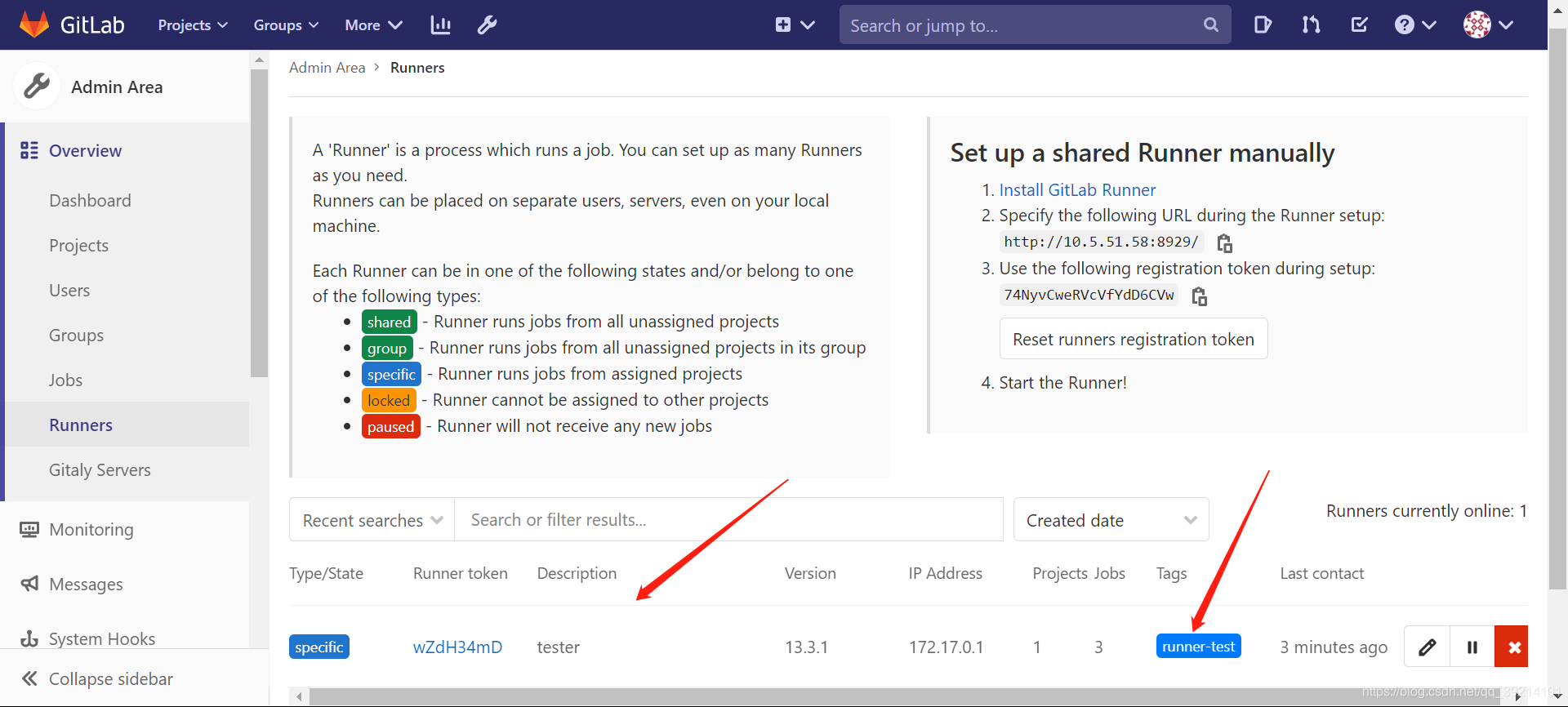Select Overview in the sidebar
Screen dimensions: 1568x707
click(x=85, y=150)
